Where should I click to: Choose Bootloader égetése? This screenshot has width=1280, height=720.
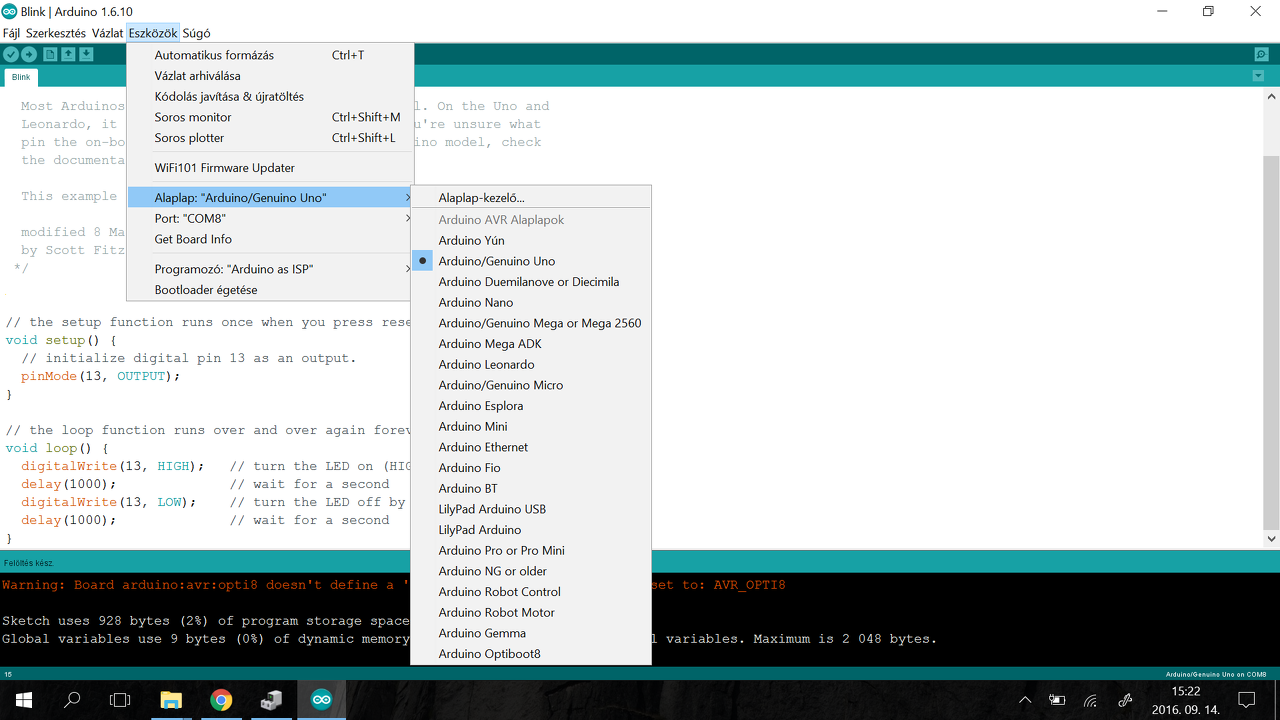click(x=270, y=290)
